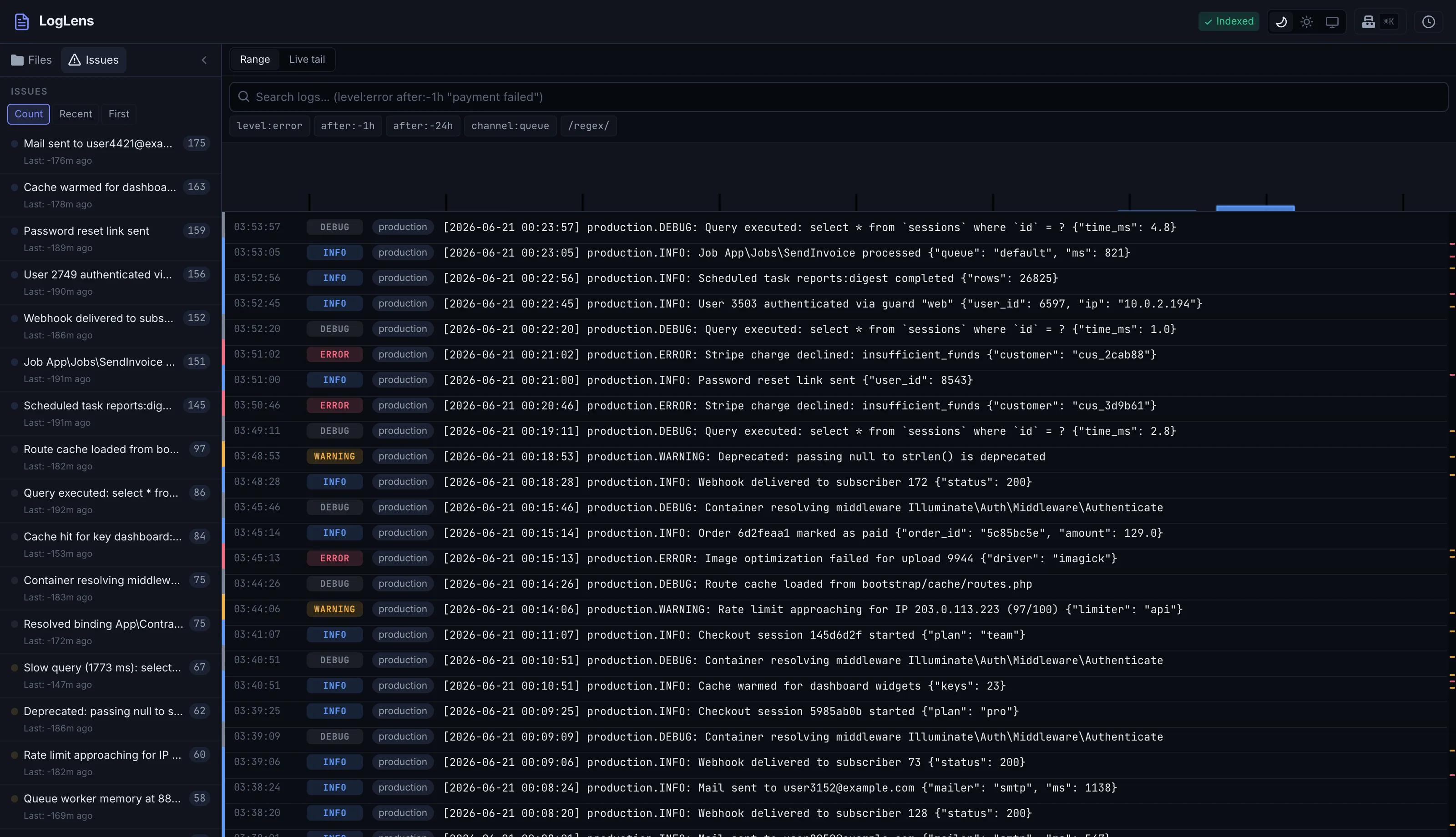
Task: Click ERROR badge on 03:51:02 row
Action: click(334, 354)
